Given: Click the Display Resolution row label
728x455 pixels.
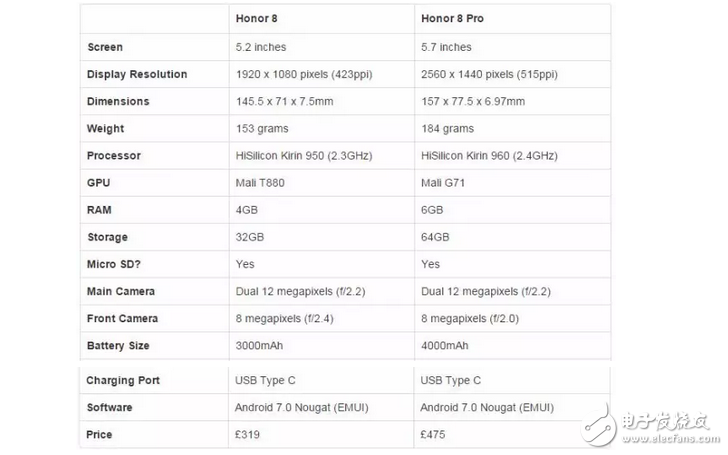Looking at the screenshot, I should coord(137,74).
